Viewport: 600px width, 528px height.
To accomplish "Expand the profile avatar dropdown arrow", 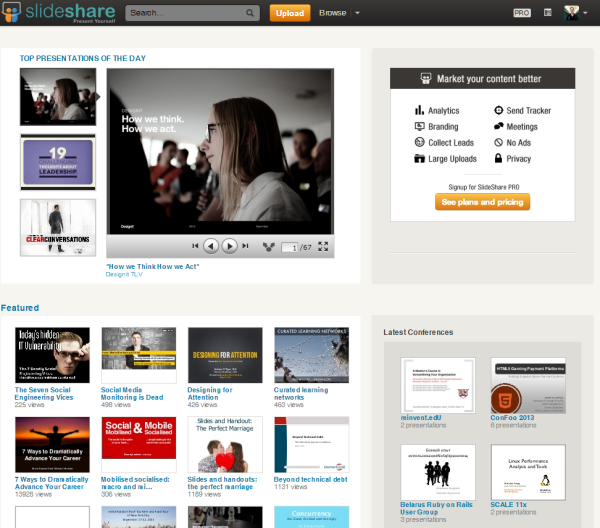I will (x=585, y=13).
